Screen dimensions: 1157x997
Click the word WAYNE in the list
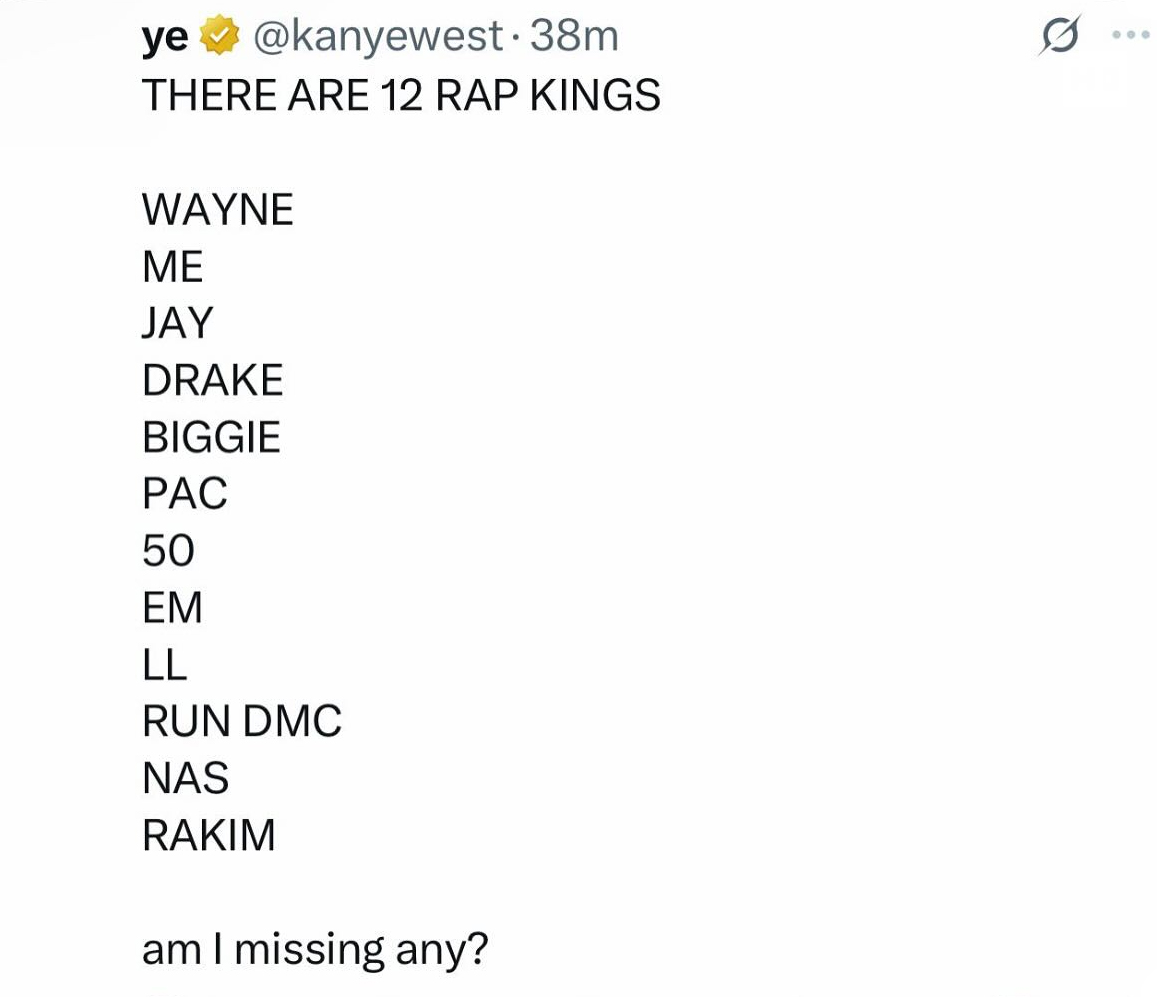[x=218, y=210]
